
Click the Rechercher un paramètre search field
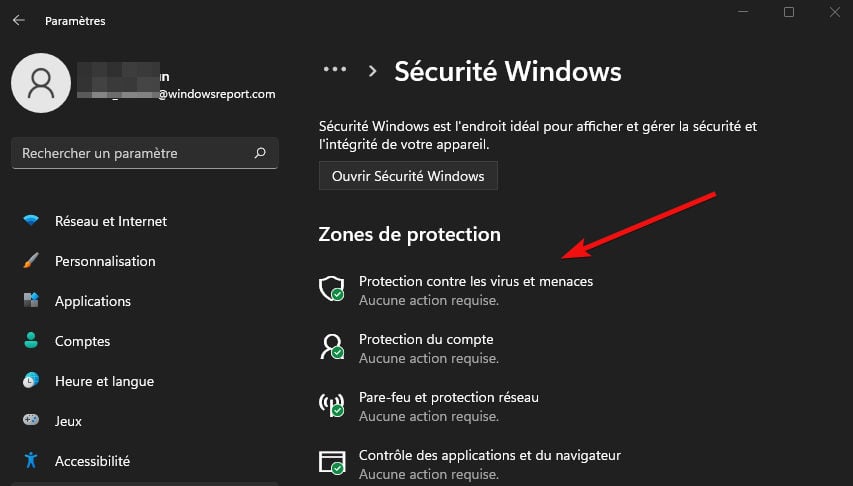145,153
